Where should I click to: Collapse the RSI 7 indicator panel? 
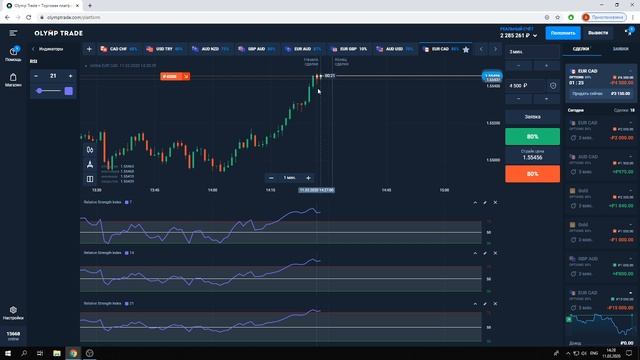tap(475, 202)
